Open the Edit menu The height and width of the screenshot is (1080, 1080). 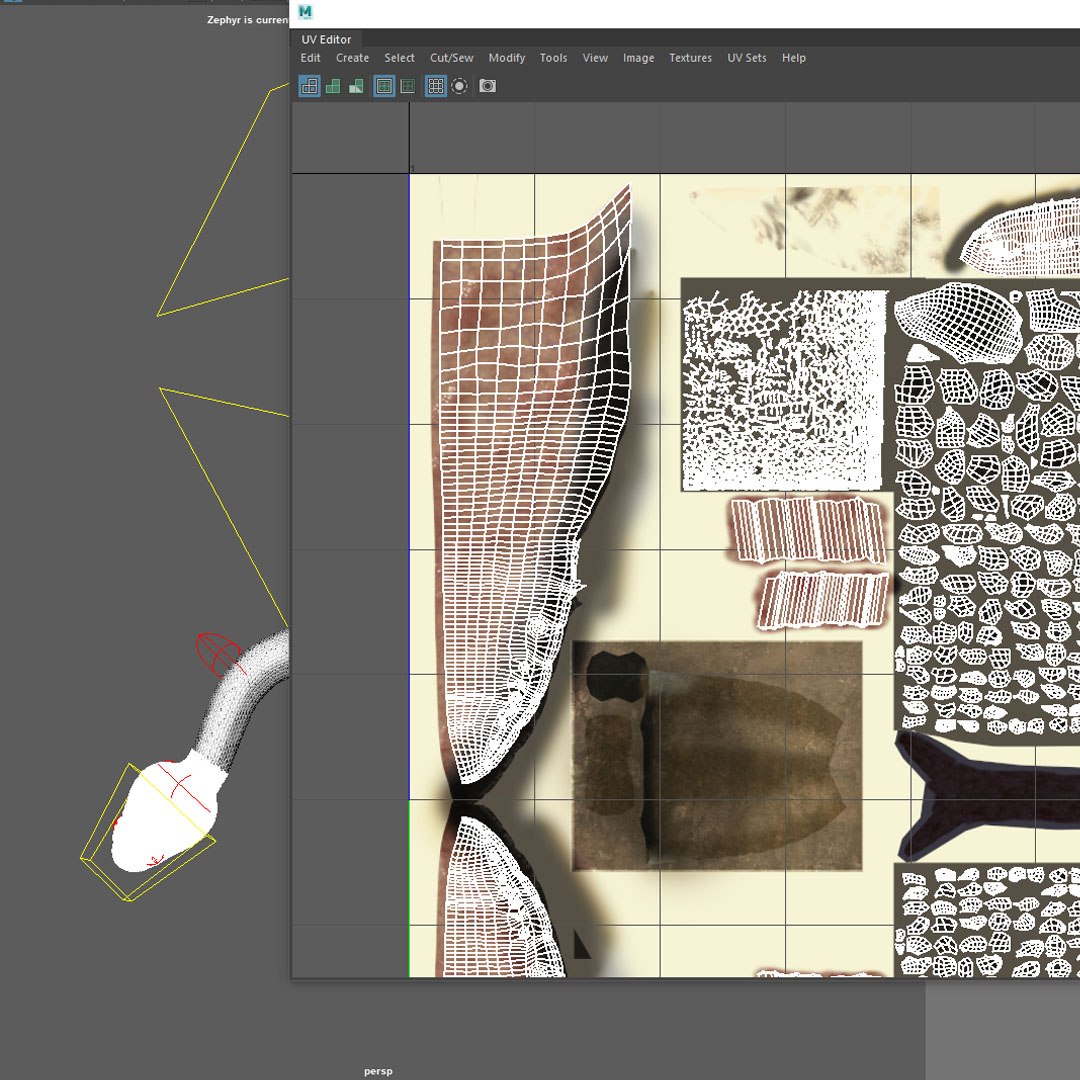click(x=311, y=58)
